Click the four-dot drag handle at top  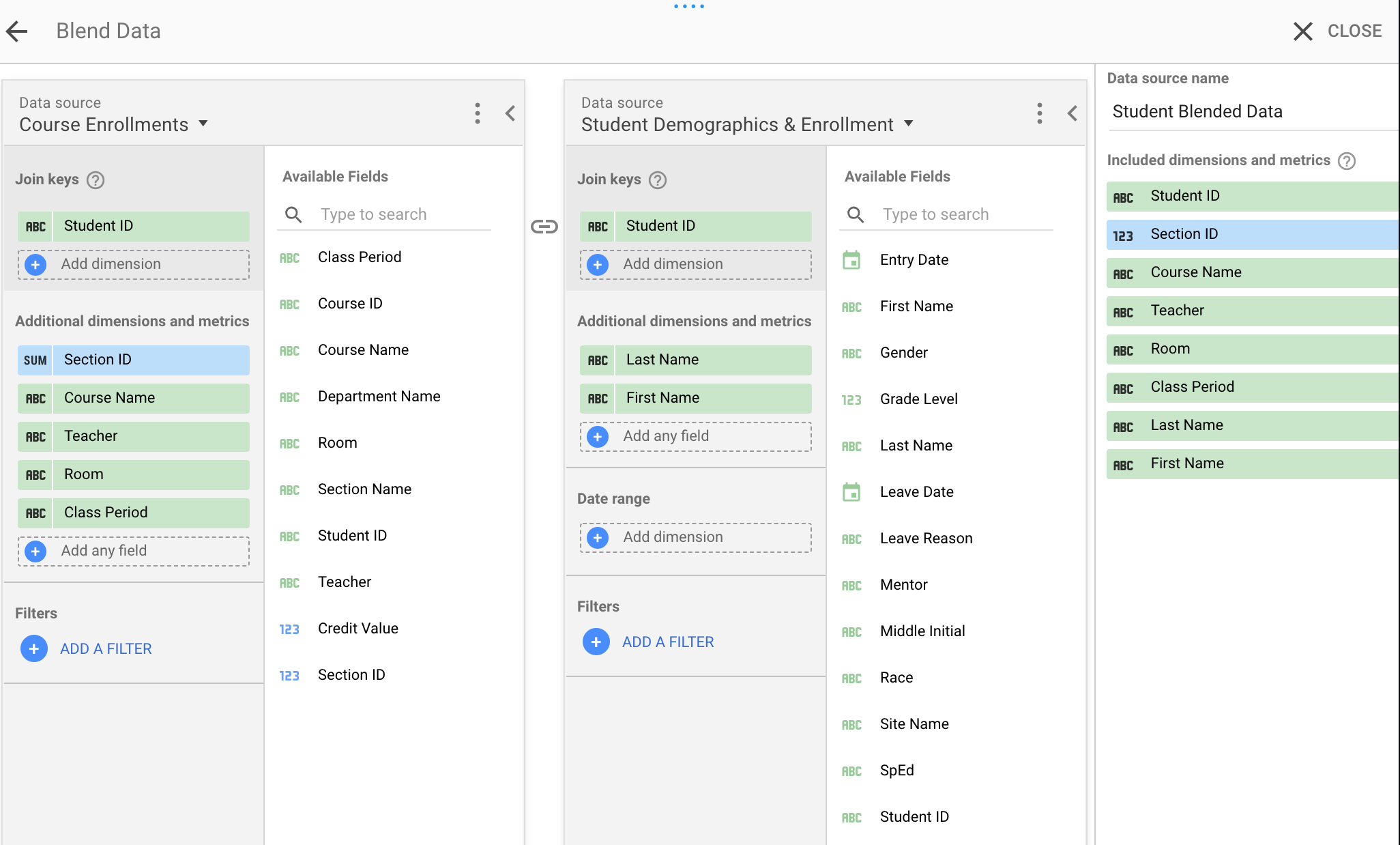pos(689,6)
